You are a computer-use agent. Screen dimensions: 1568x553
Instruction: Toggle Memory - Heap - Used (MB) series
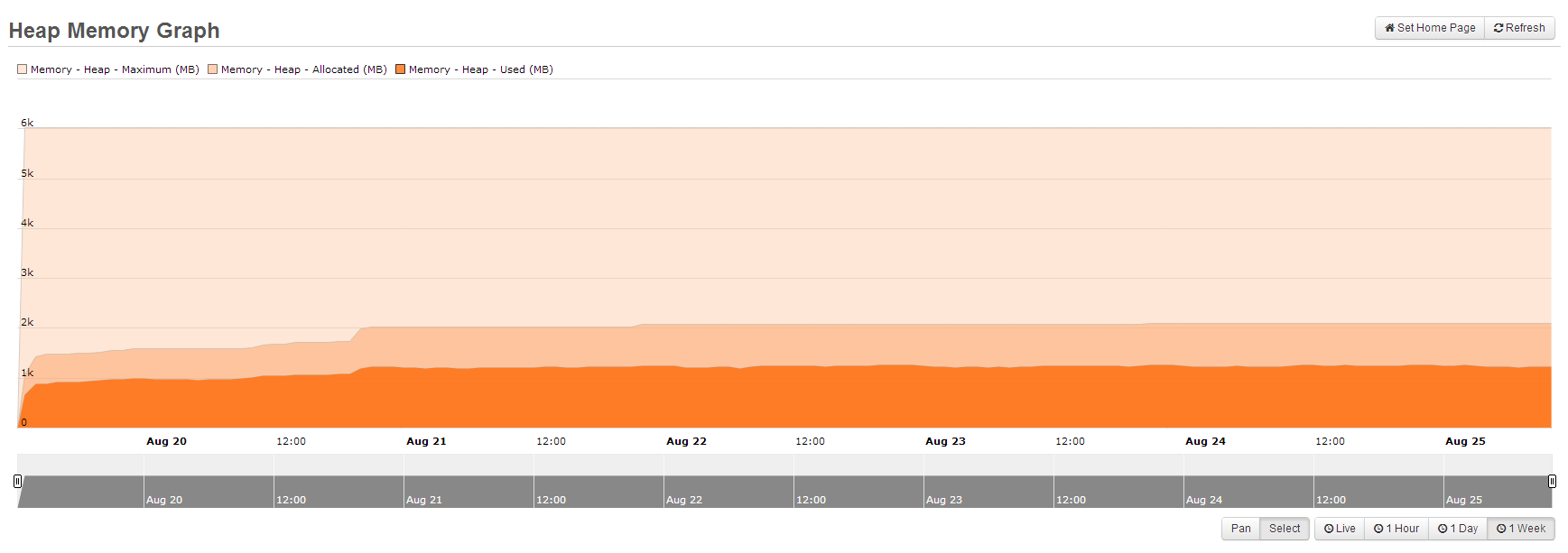(x=400, y=69)
